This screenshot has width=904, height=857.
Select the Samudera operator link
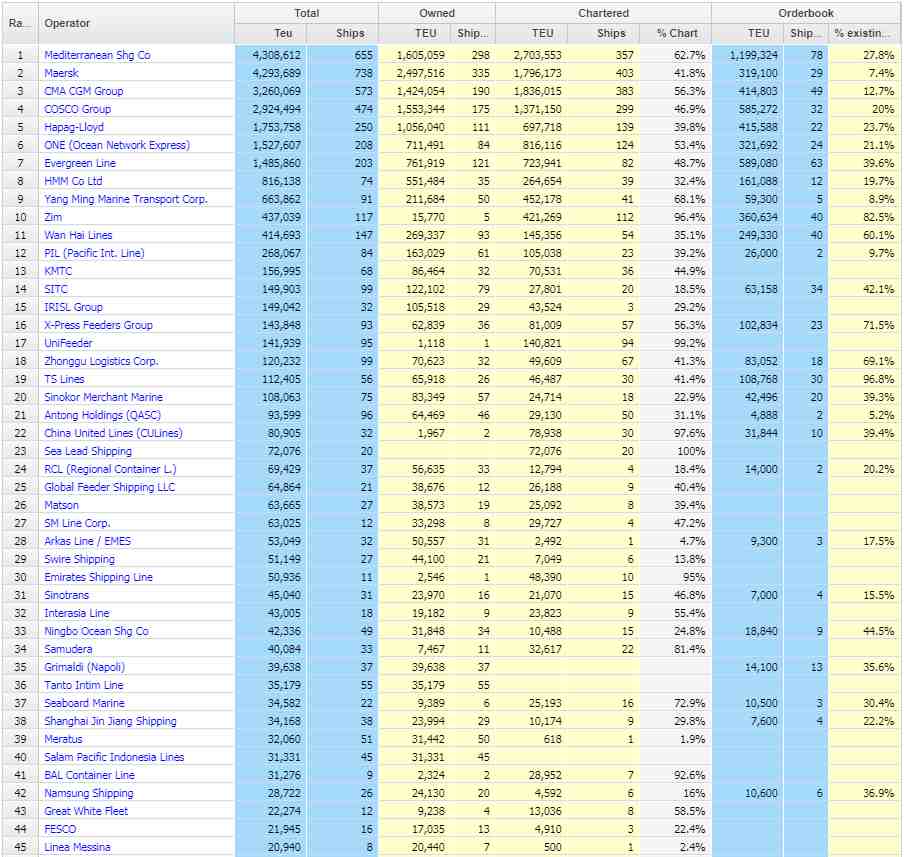point(68,648)
